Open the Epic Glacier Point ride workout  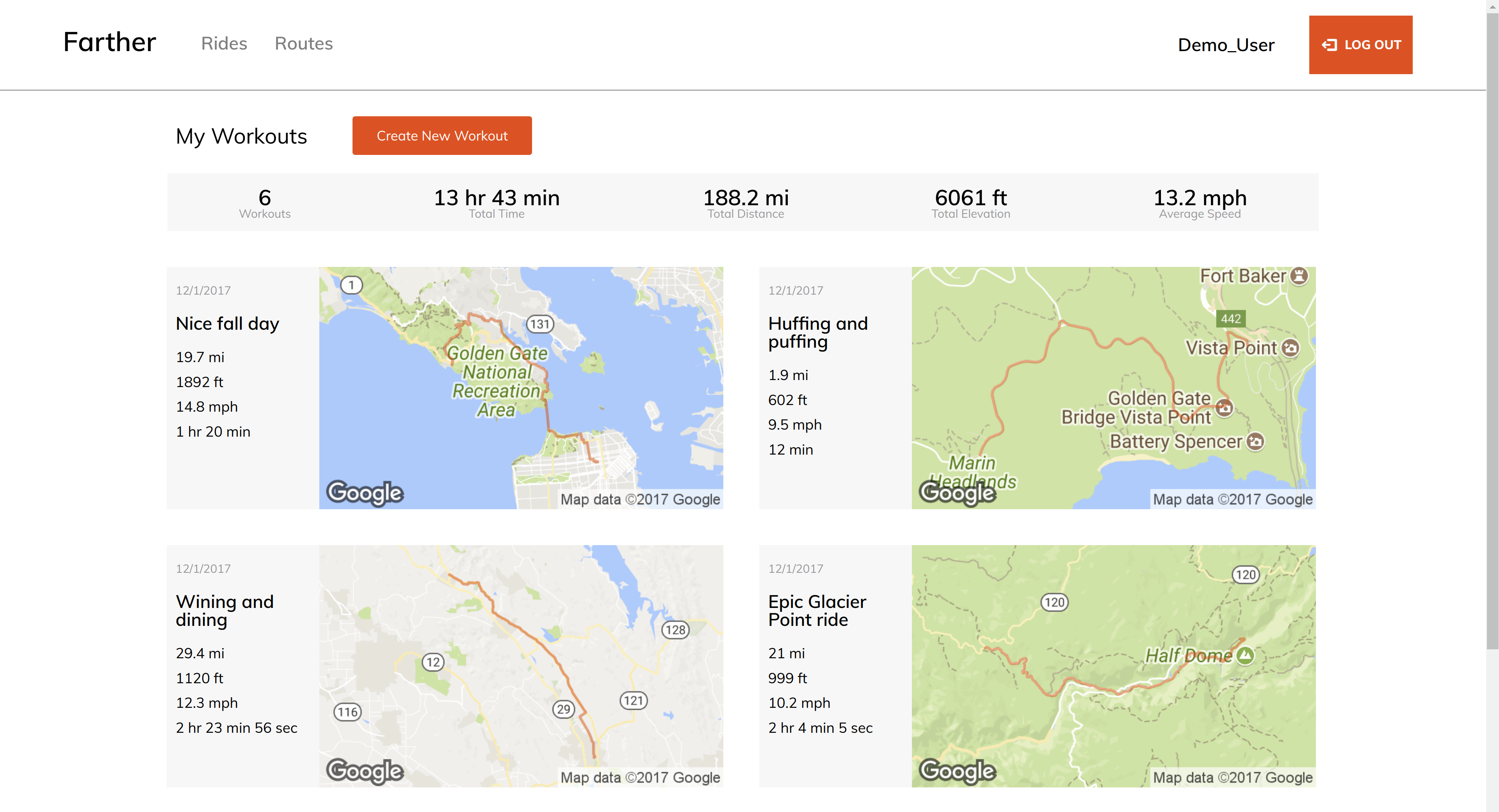click(816, 610)
